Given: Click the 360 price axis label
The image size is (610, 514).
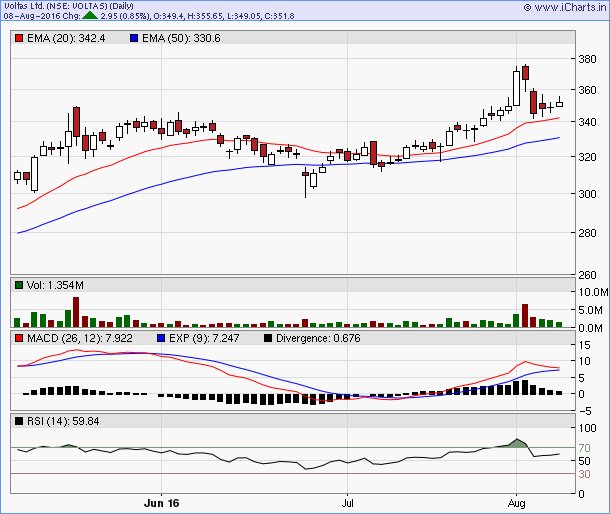Looking at the screenshot, I should [587, 90].
